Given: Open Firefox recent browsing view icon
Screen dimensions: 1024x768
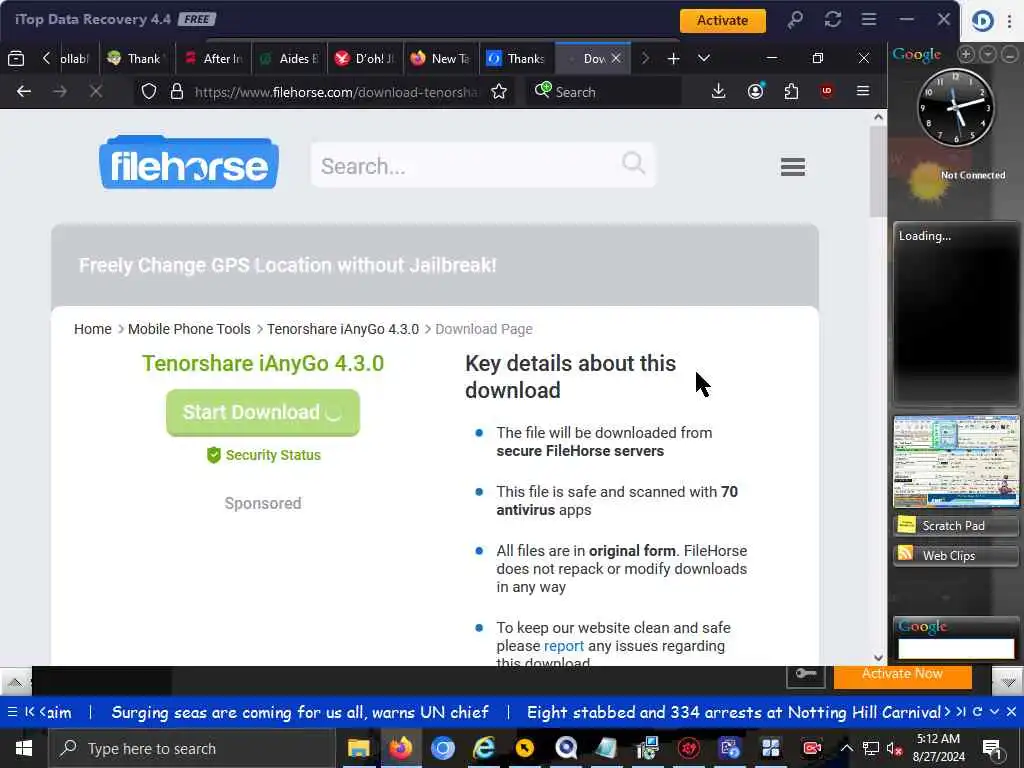Looking at the screenshot, I should (16, 59).
